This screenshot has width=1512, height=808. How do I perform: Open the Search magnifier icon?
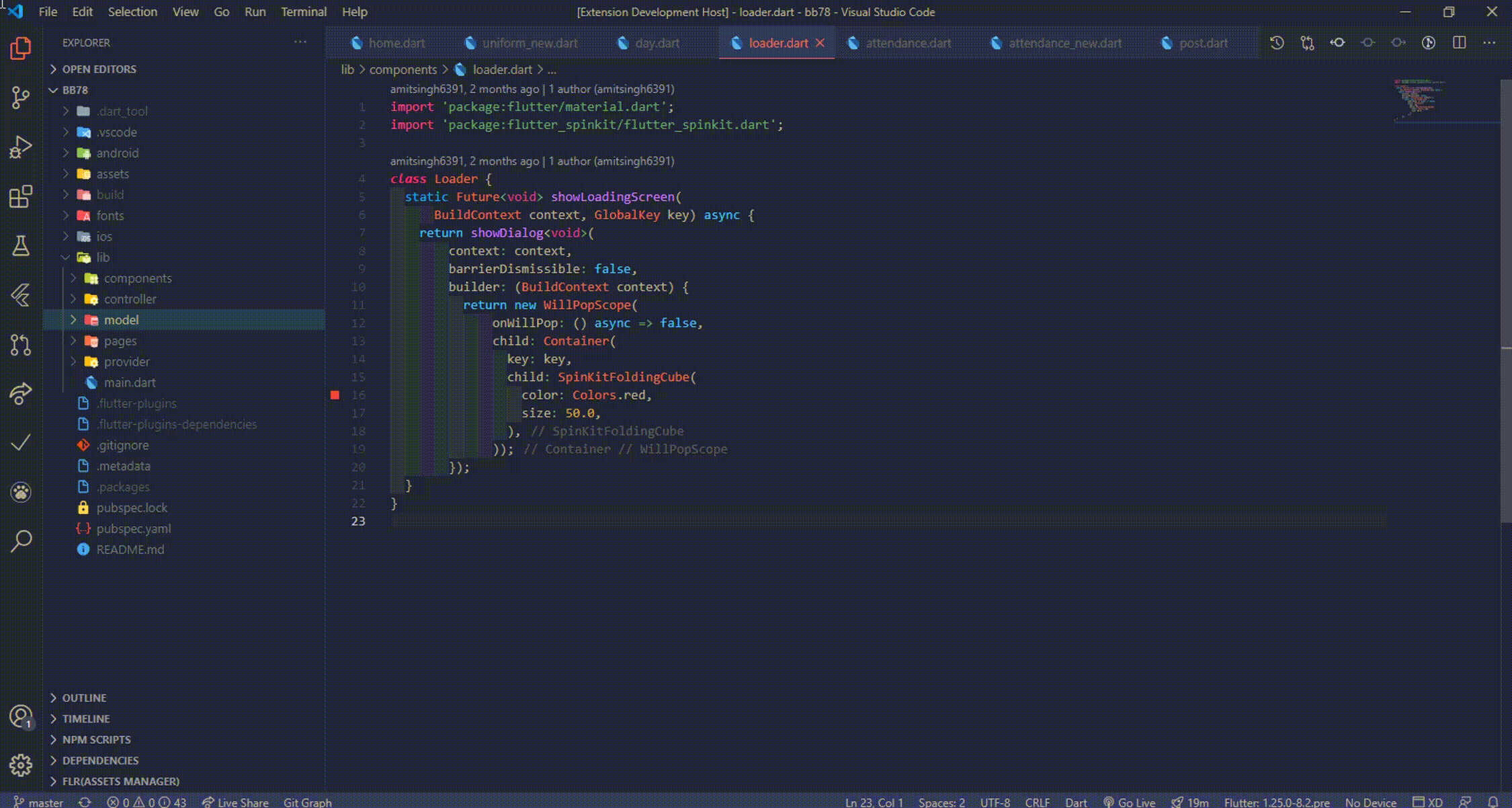(x=21, y=541)
